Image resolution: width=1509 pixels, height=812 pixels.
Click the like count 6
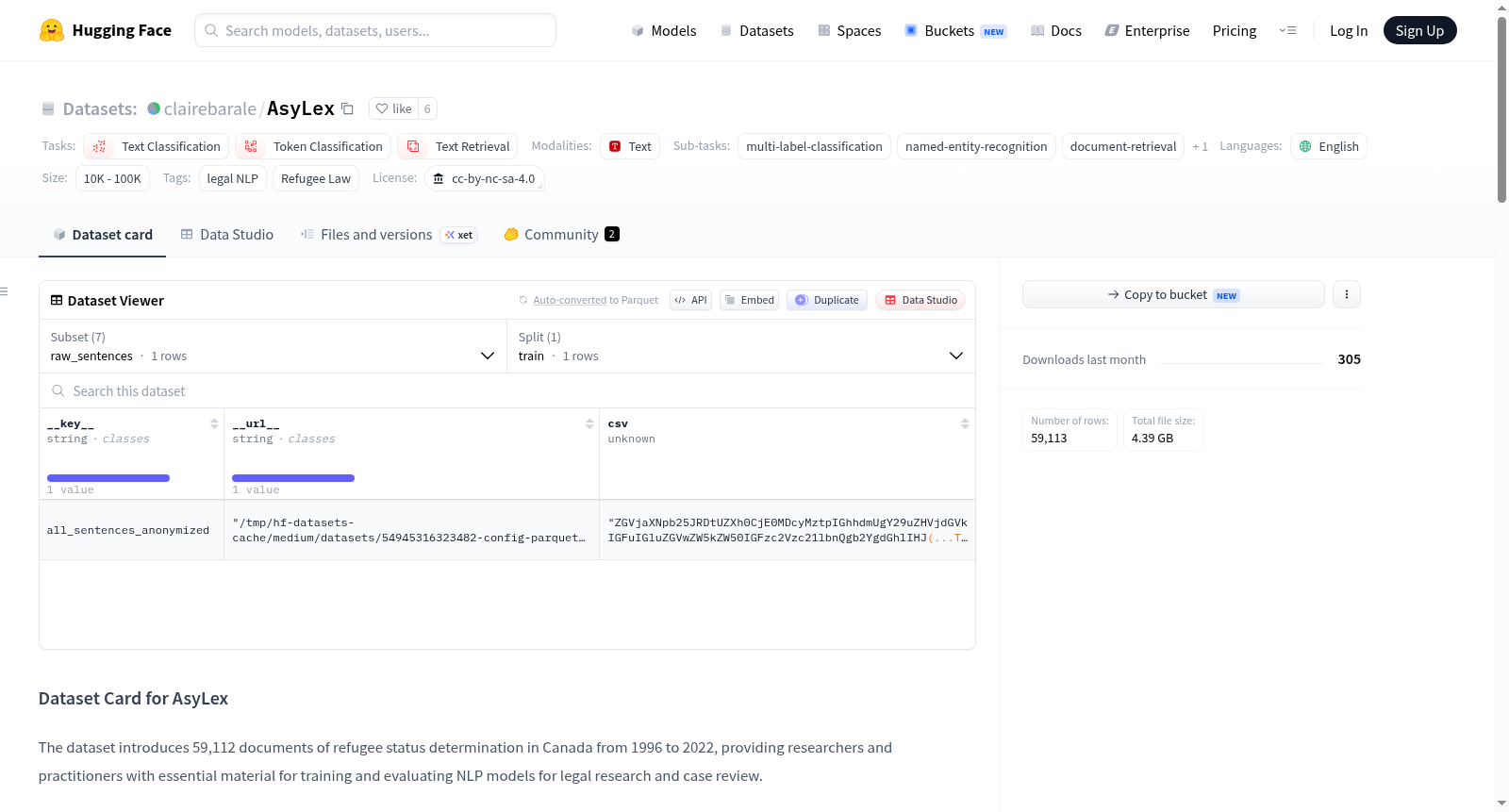coord(427,108)
